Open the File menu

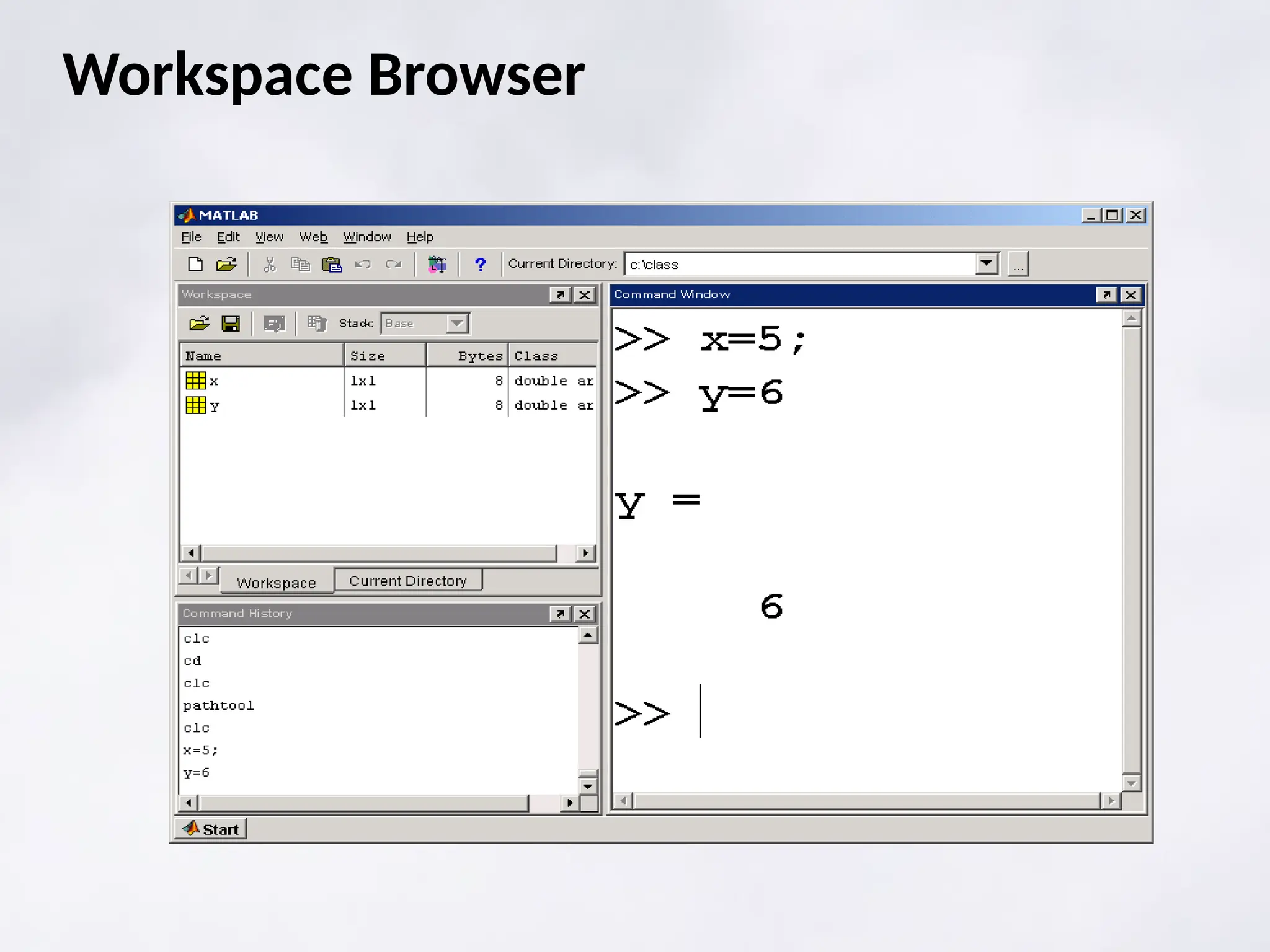191,237
